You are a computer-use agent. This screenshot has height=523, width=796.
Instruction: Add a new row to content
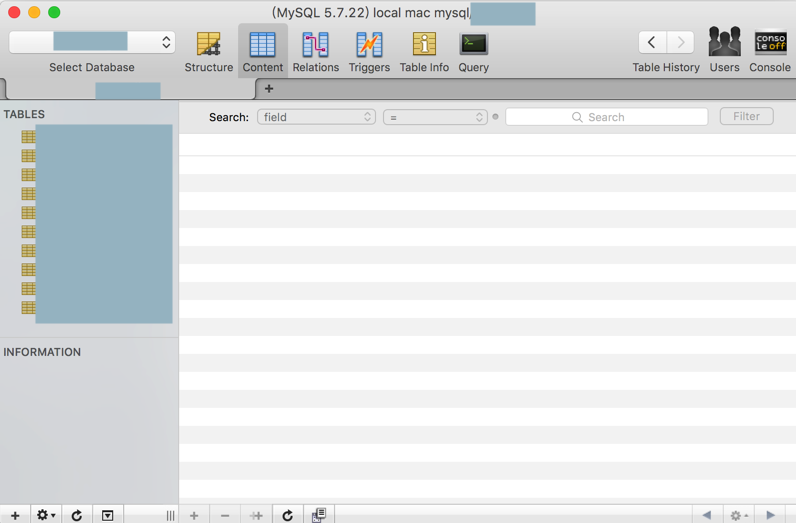194,515
